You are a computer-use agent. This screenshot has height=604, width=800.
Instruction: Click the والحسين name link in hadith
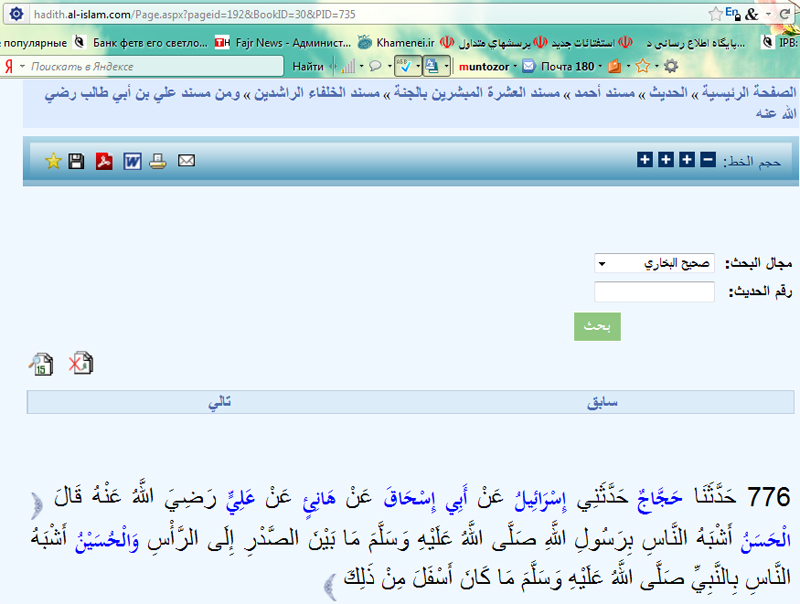coord(107,541)
